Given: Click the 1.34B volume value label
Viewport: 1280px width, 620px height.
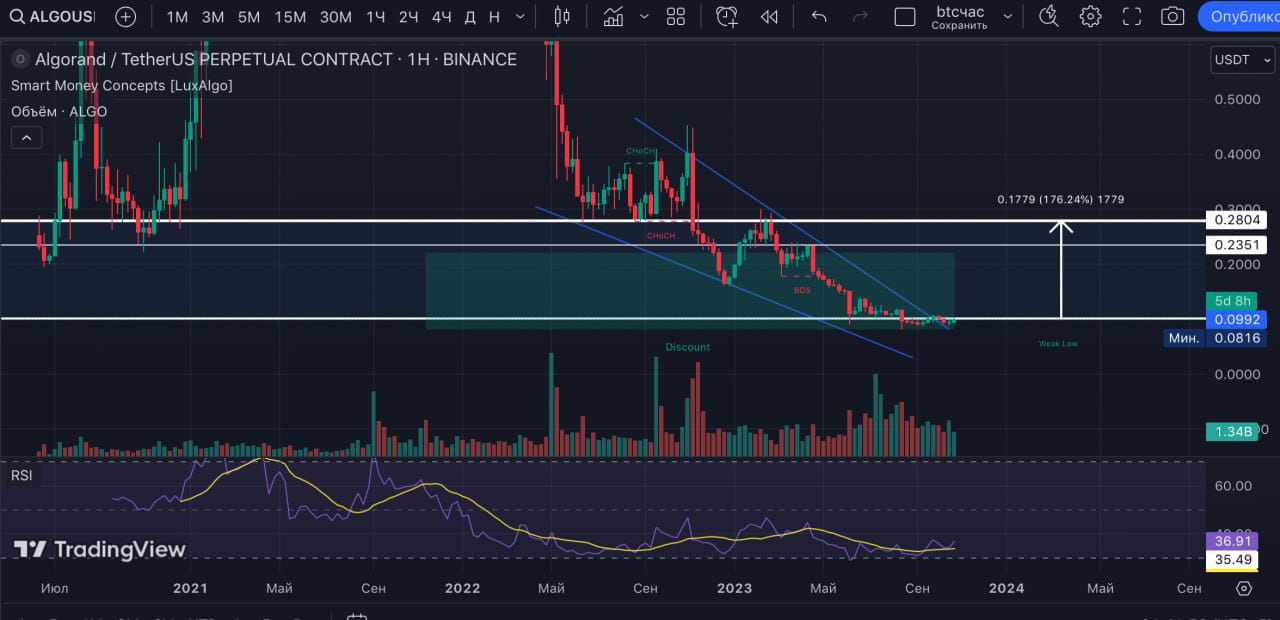Looking at the screenshot, I should pyautogui.click(x=1234, y=432).
